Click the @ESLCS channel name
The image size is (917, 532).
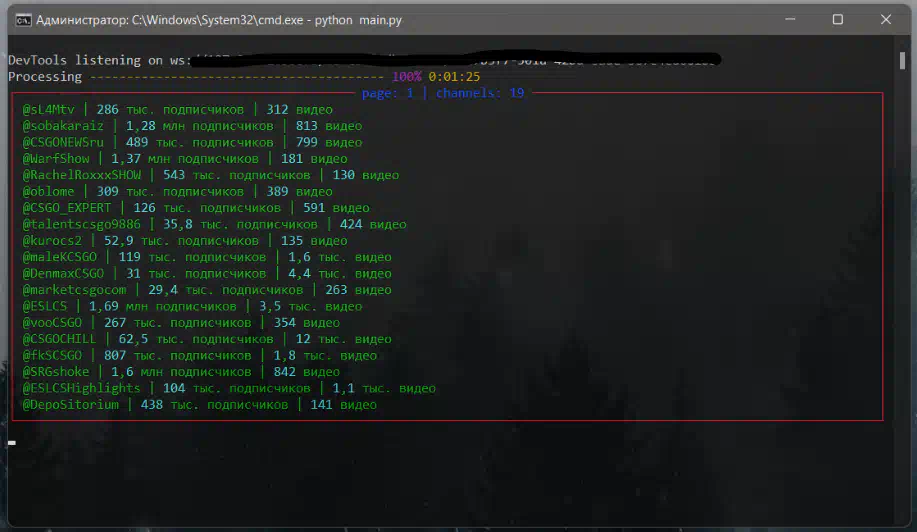pyautogui.click(x=44, y=306)
